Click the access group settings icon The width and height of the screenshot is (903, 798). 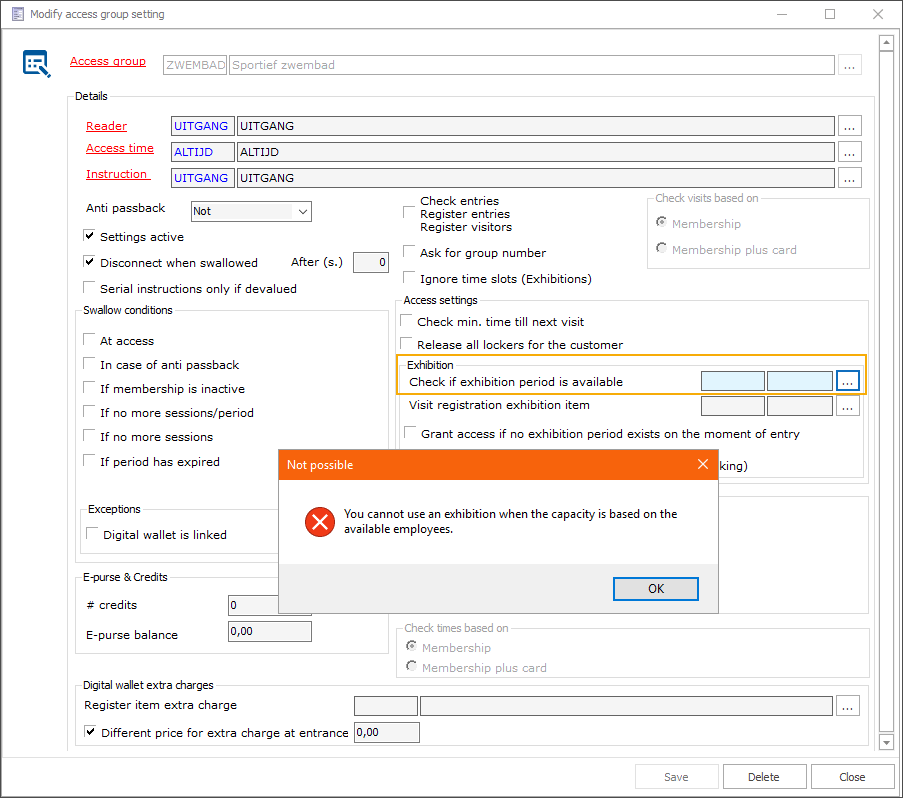point(36,65)
